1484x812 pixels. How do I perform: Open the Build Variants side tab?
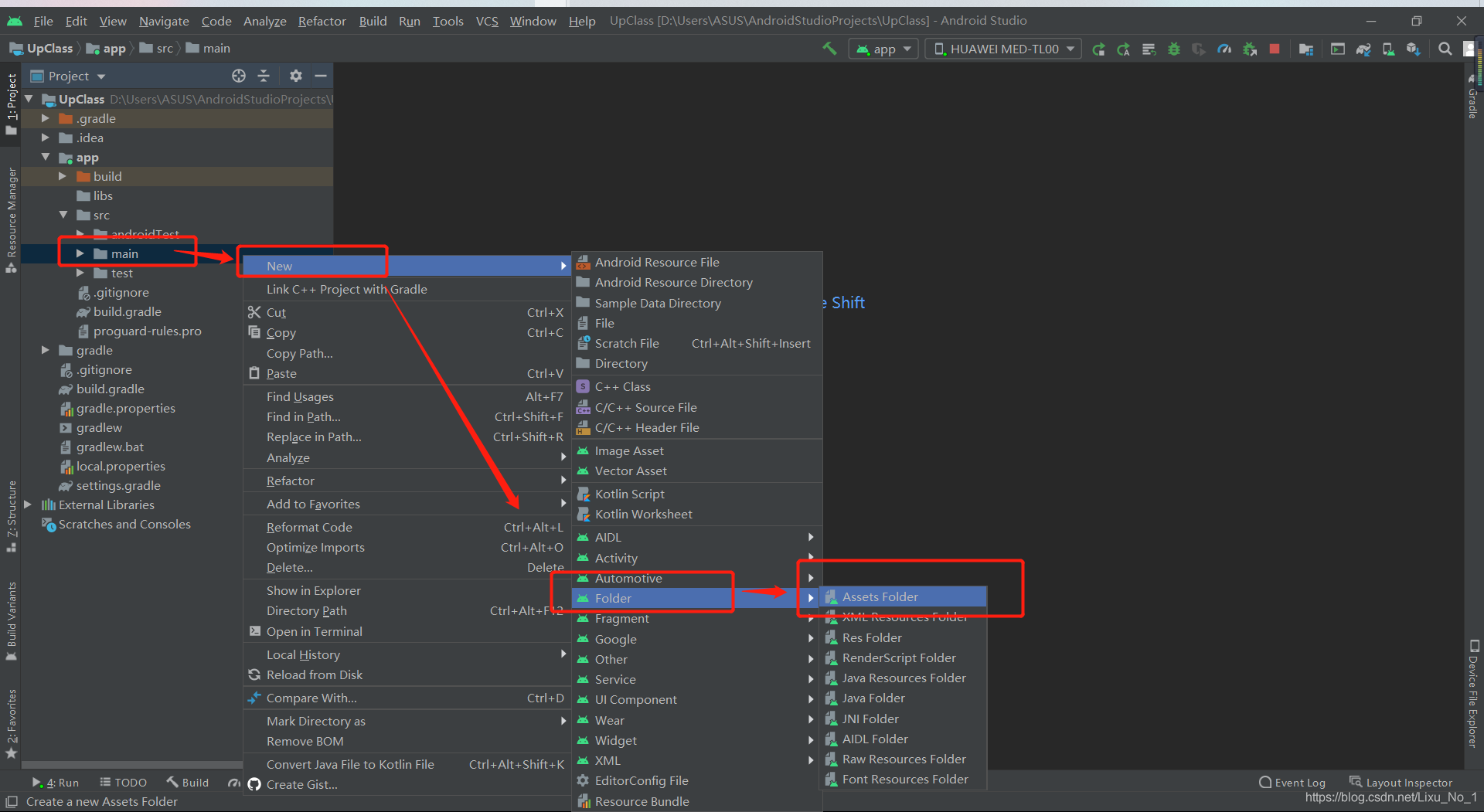tap(11, 621)
